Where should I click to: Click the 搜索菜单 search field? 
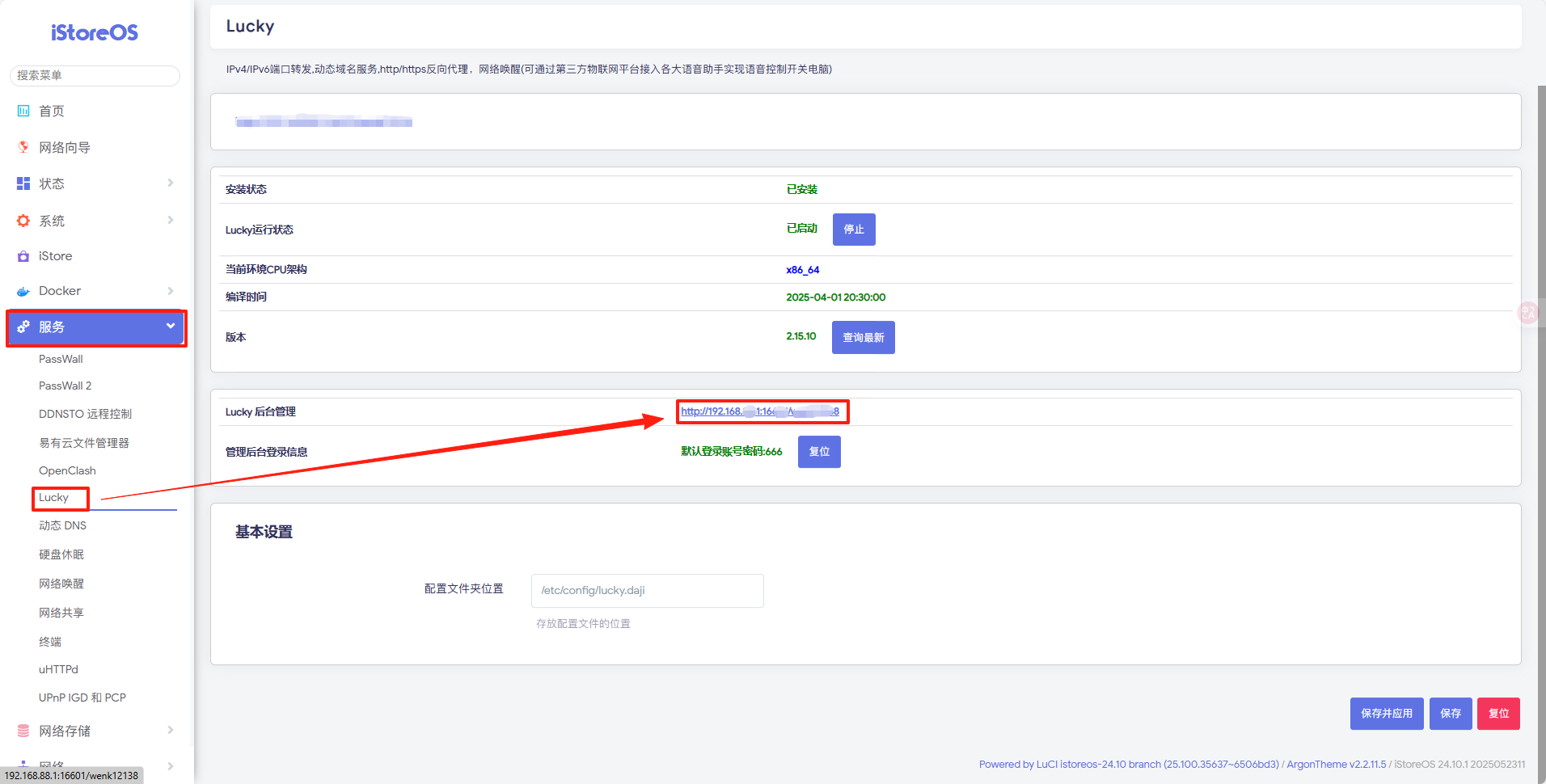(x=95, y=75)
